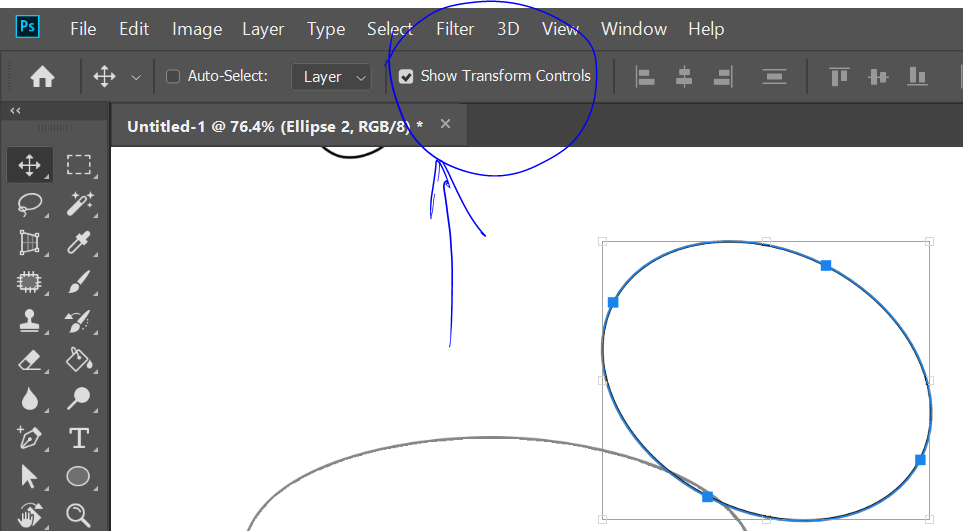
Task: Click the Move tool icon in options bar
Action: tap(104, 77)
